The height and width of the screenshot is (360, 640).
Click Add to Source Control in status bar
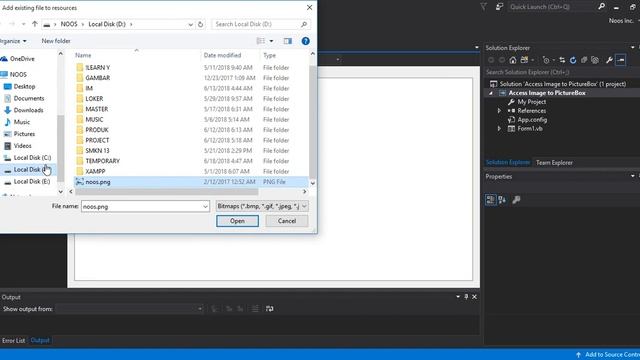click(x=608, y=355)
